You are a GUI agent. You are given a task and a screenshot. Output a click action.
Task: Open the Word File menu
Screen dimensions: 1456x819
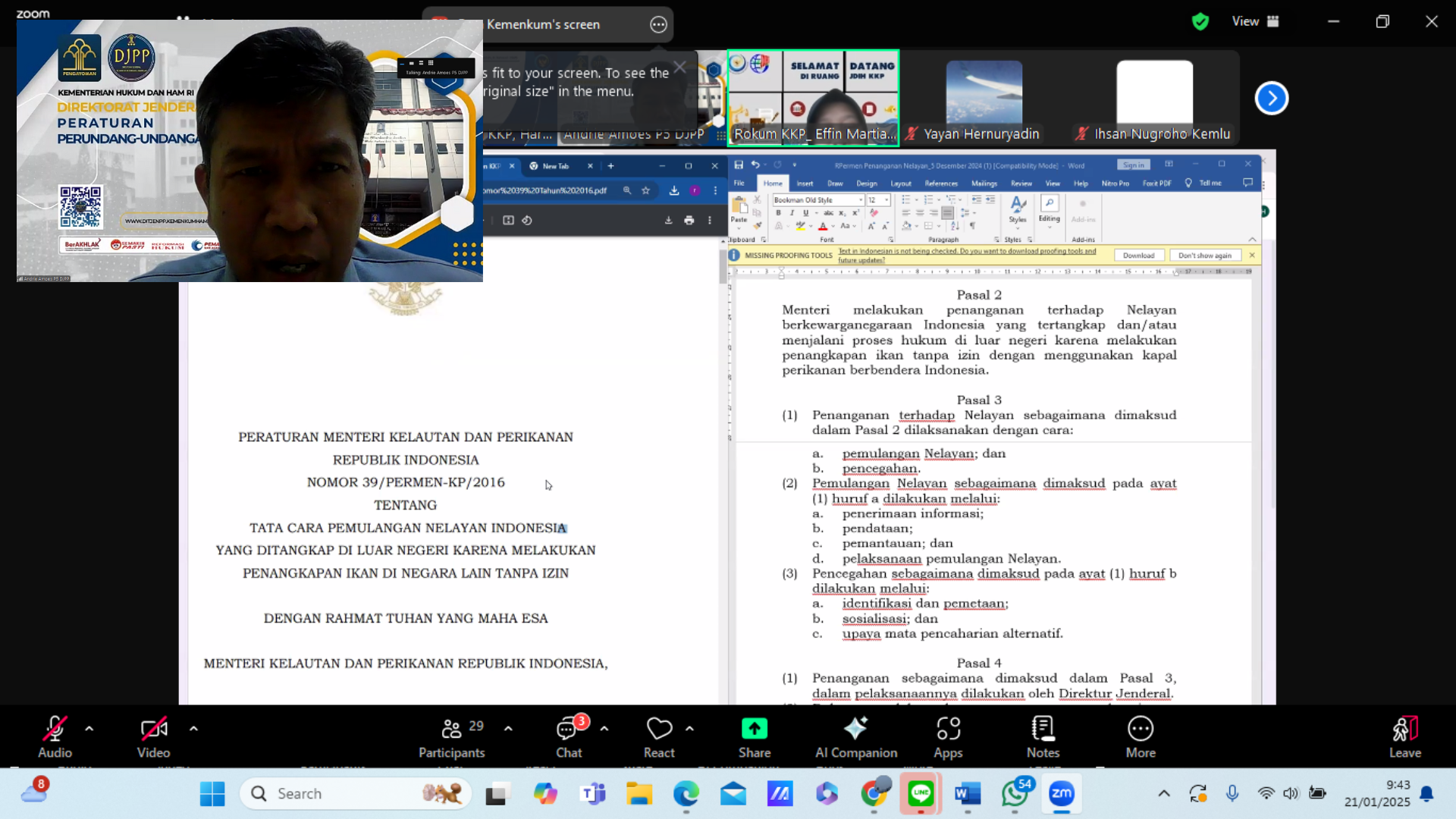pos(739,183)
